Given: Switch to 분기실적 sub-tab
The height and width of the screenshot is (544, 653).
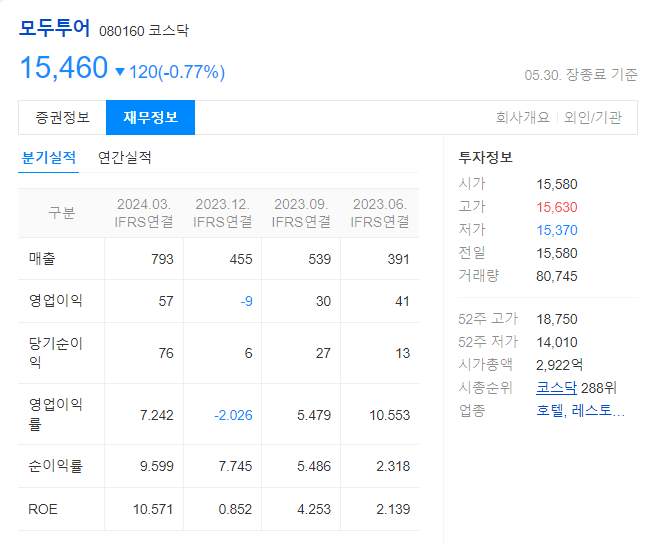Looking at the screenshot, I should point(48,158).
